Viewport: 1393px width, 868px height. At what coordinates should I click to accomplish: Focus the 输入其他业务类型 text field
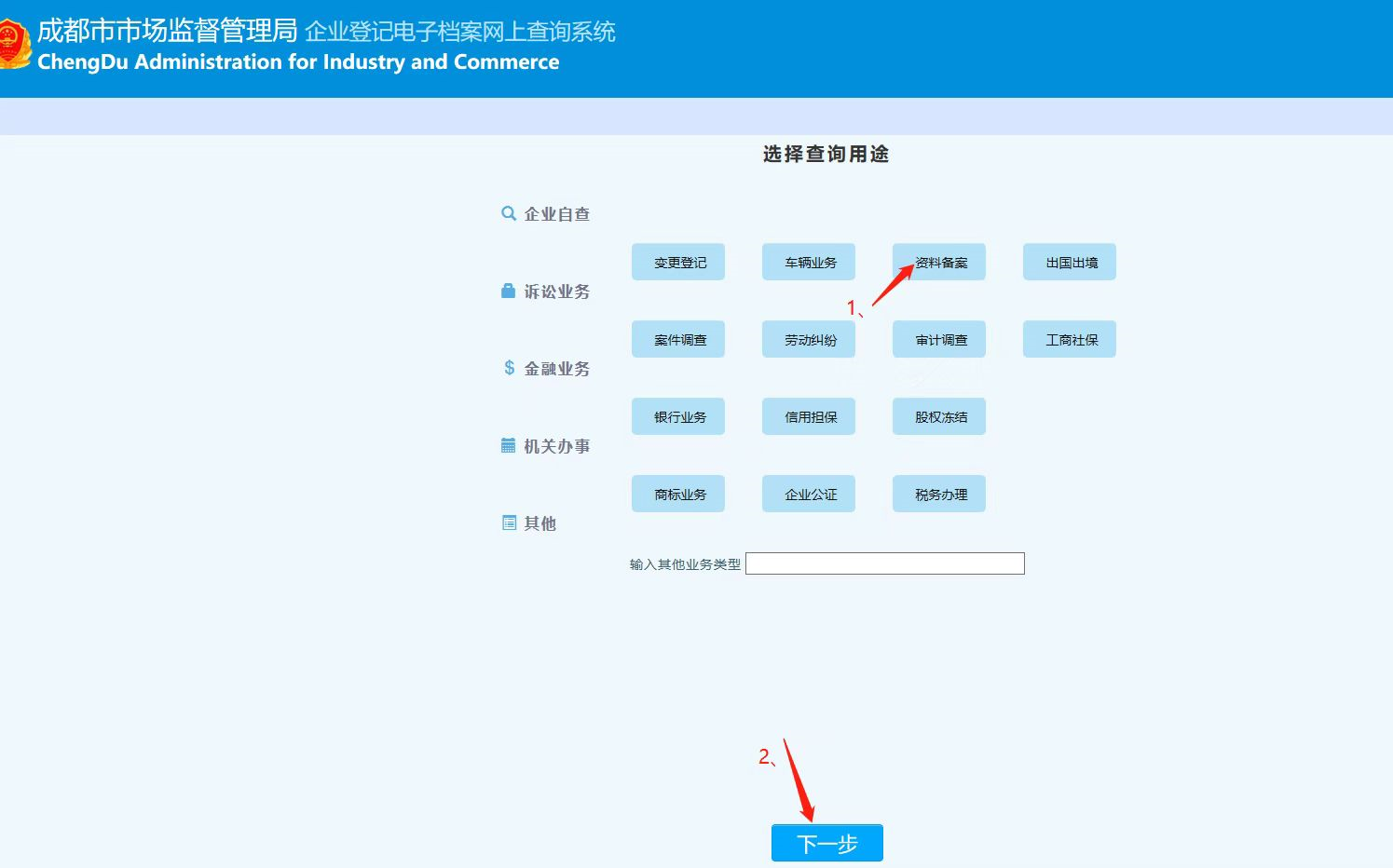pos(884,563)
